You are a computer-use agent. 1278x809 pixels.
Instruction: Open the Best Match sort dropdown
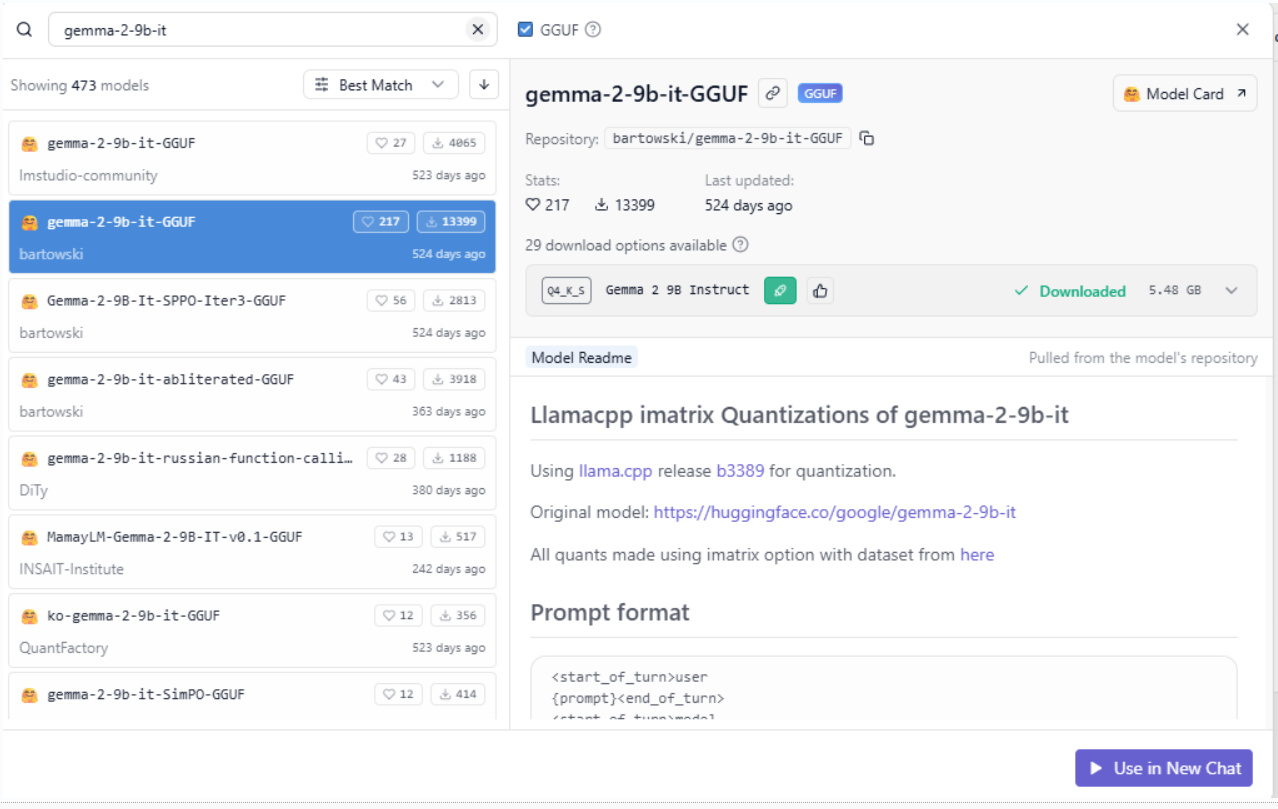pos(380,85)
